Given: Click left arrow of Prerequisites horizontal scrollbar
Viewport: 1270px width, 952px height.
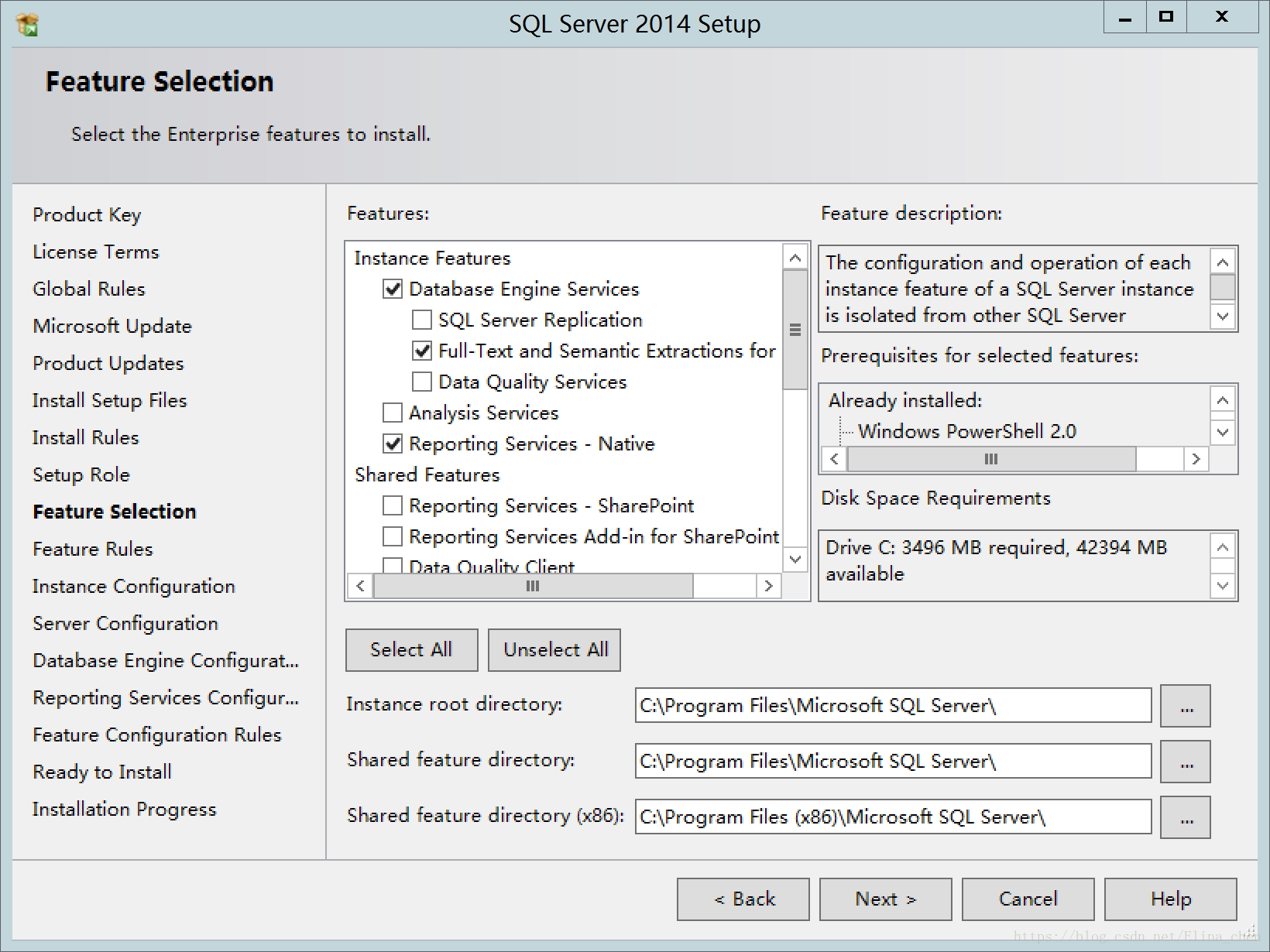Looking at the screenshot, I should pyautogui.click(x=834, y=459).
